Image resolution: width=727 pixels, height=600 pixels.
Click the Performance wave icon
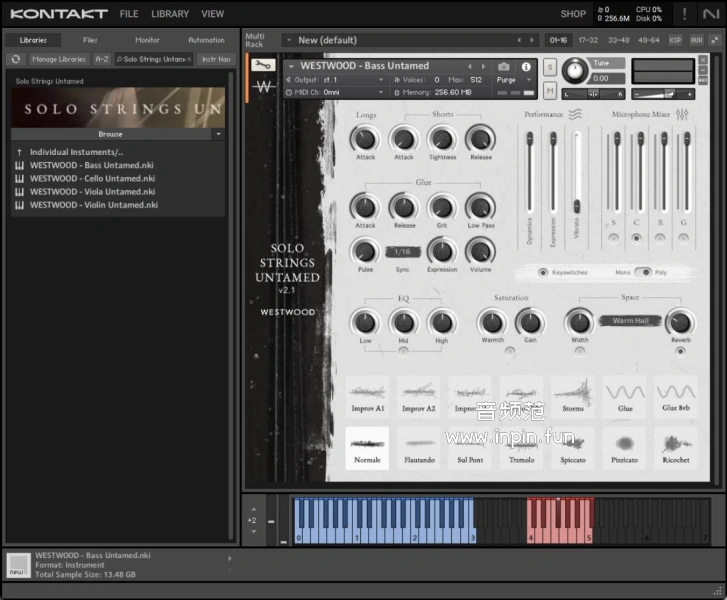pyautogui.click(x=576, y=115)
